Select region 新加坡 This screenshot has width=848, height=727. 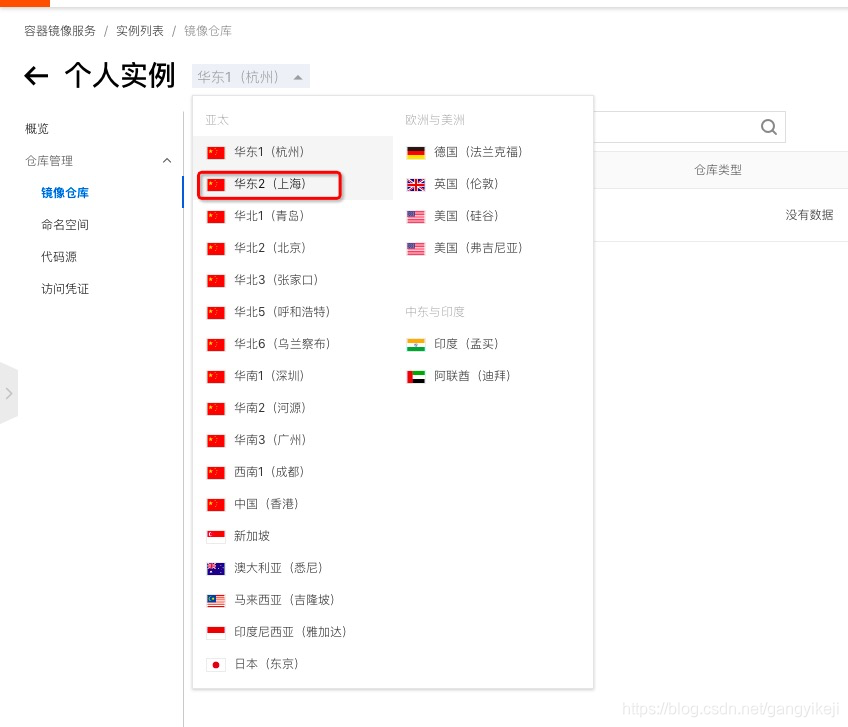click(293, 536)
